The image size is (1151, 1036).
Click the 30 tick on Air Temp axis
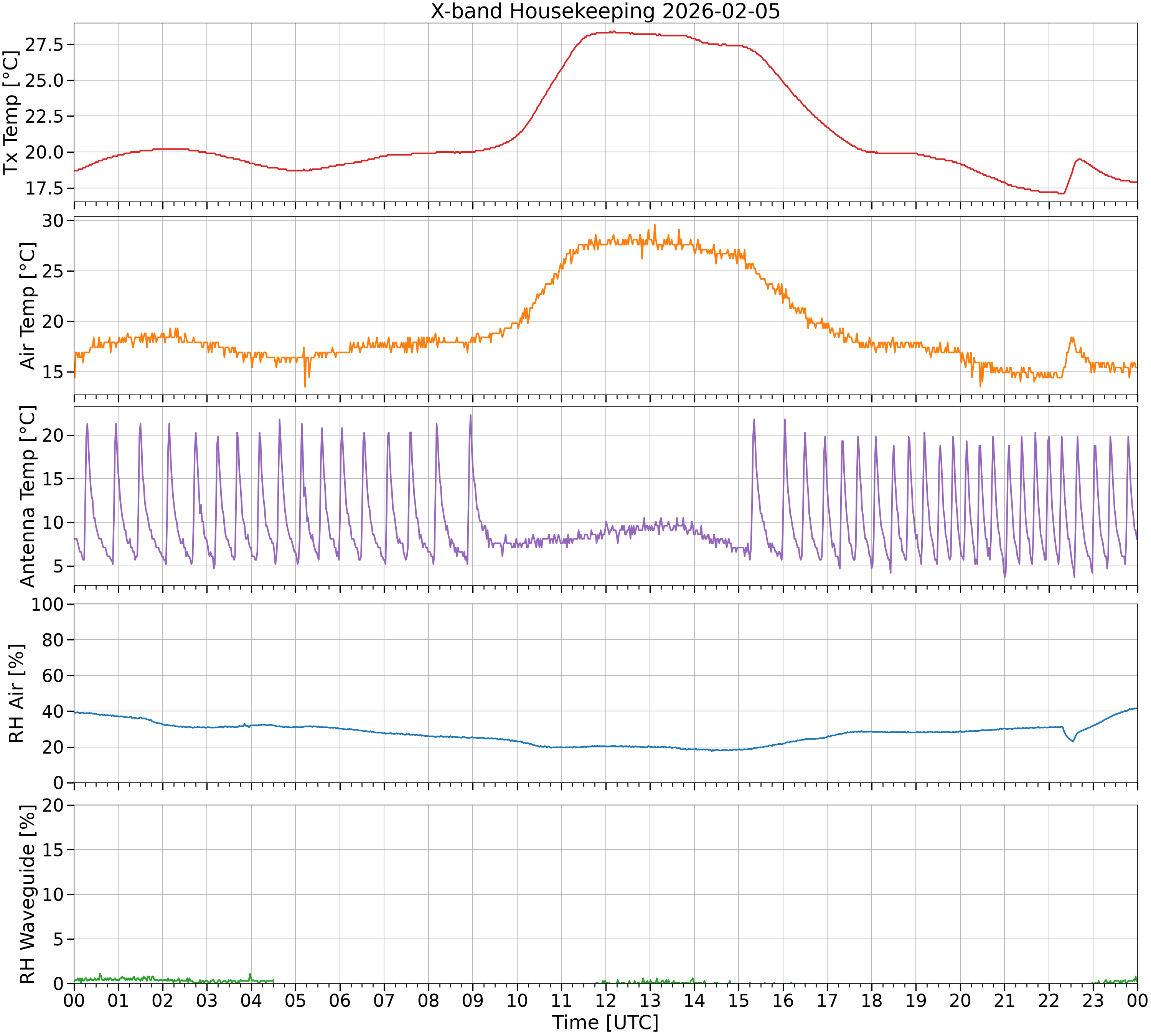tap(53, 220)
